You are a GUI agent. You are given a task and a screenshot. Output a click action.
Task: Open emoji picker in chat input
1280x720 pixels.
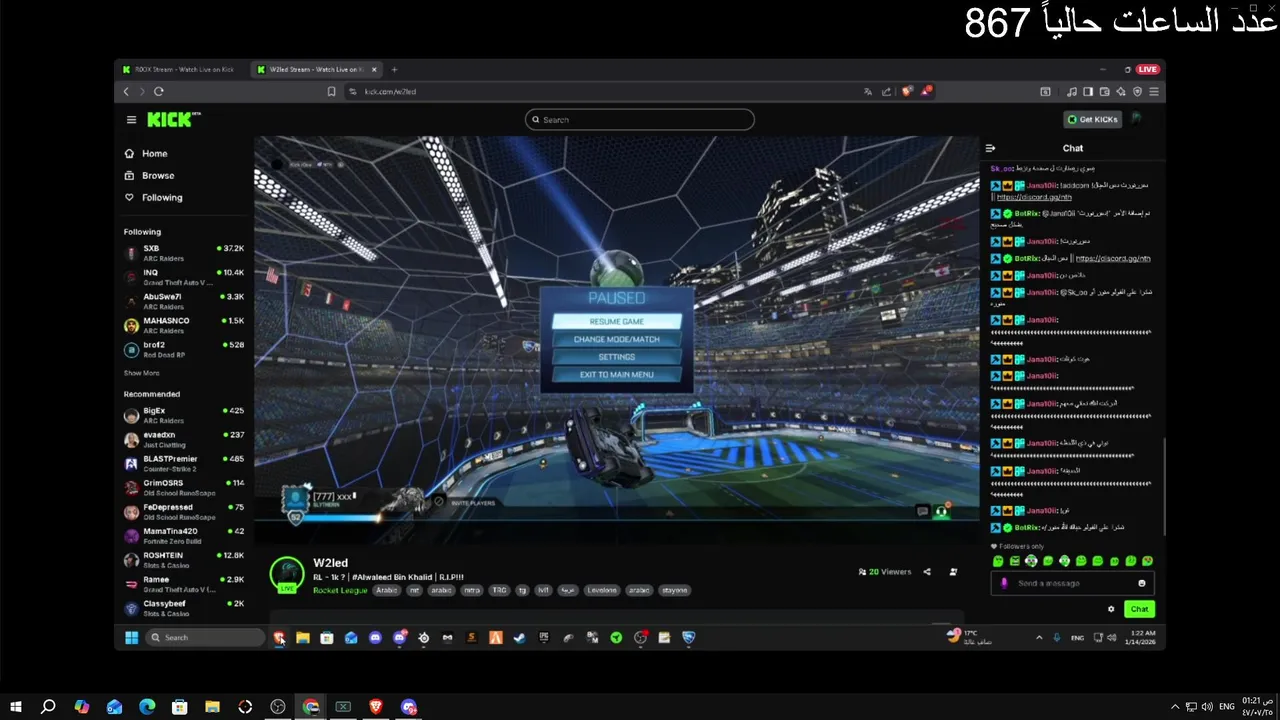1142,583
